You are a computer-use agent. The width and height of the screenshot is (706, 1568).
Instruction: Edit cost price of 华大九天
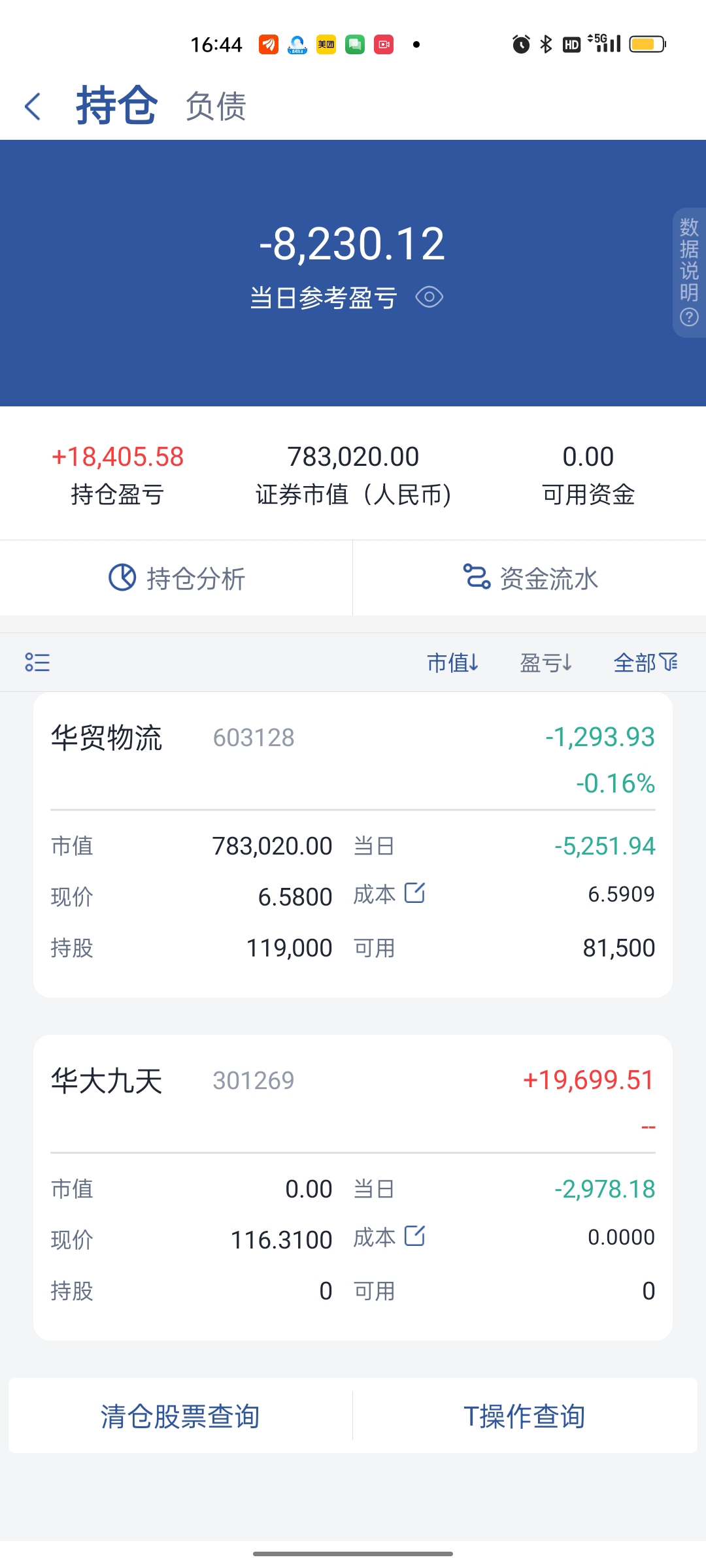415,1235
